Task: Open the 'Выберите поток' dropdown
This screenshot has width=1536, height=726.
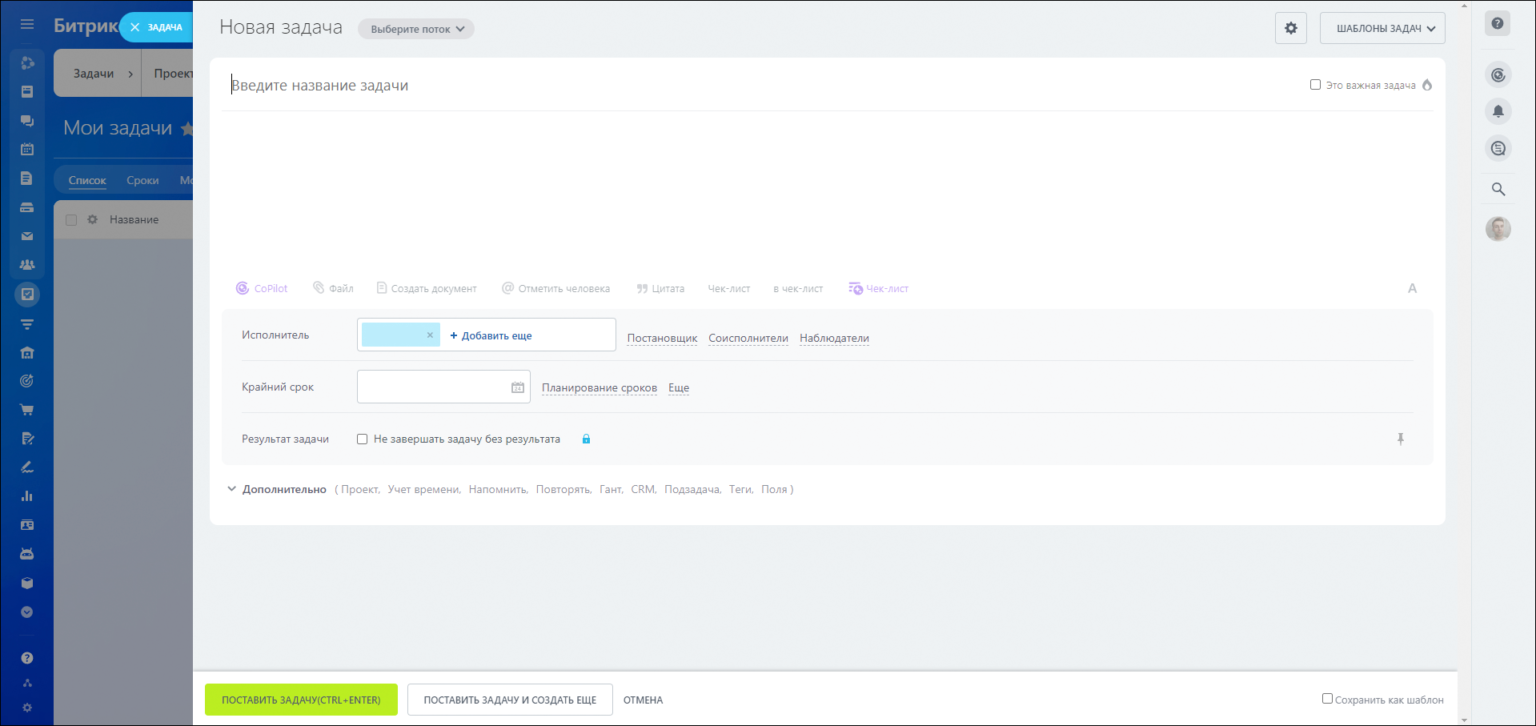Action: tap(416, 29)
